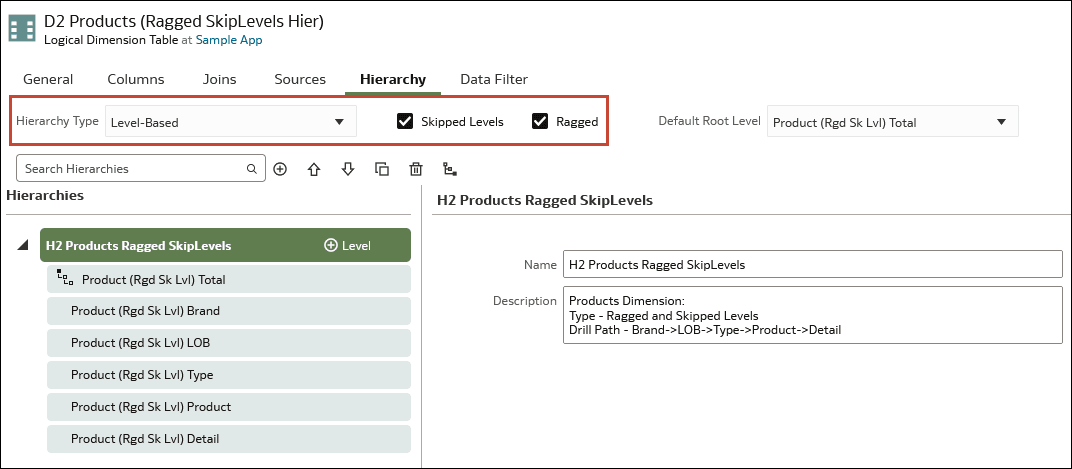Switch to the Columns tab

click(x=136, y=79)
